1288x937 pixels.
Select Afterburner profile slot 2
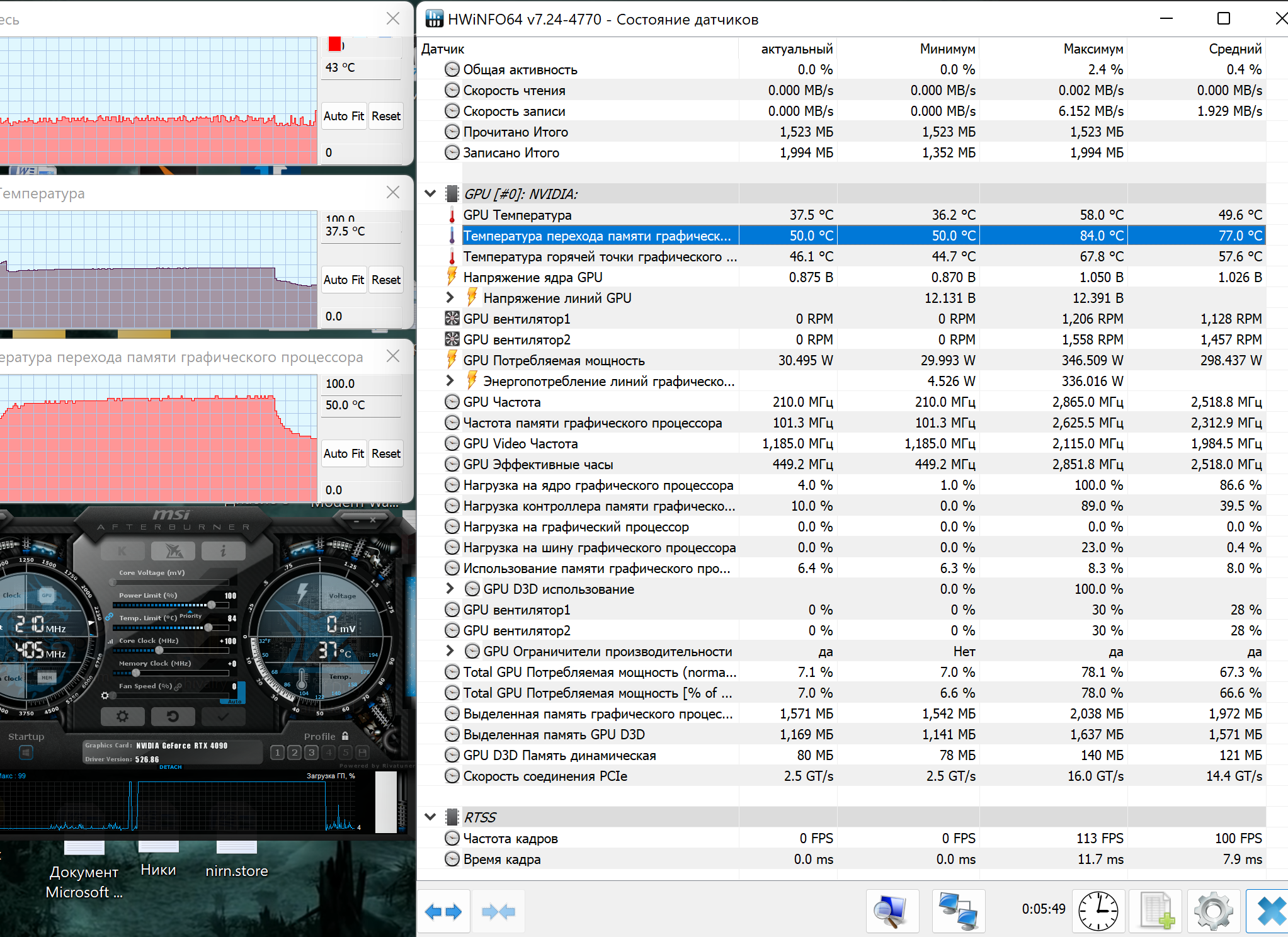tap(294, 752)
